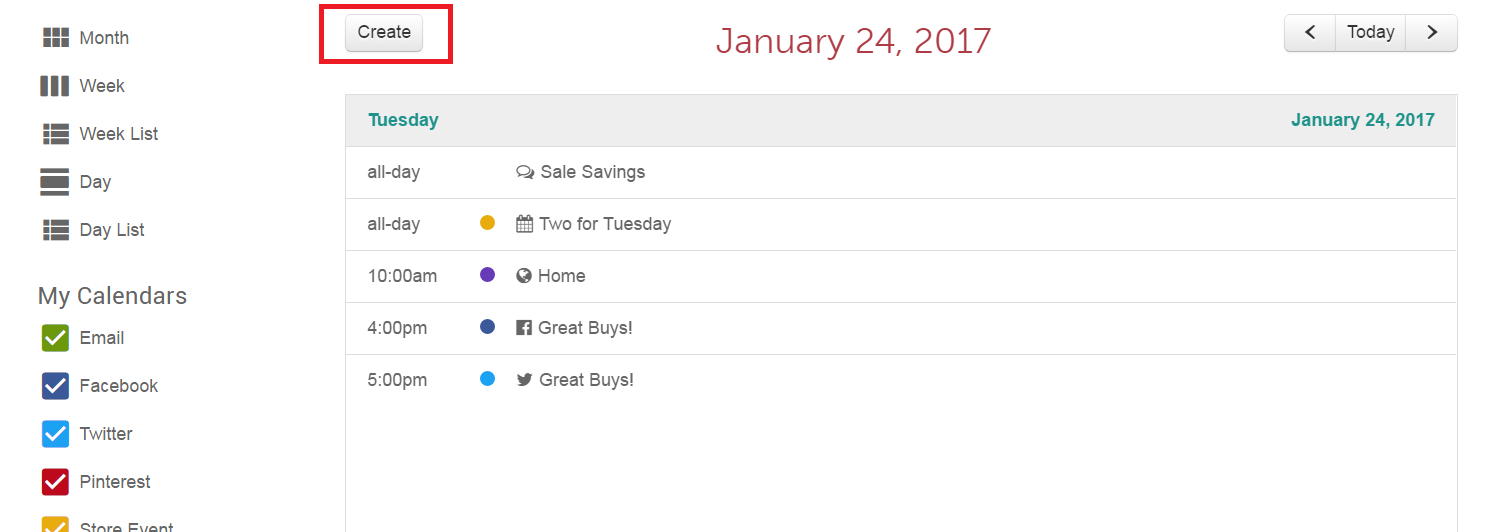The image size is (1503, 532).
Task: Jump to Today in the calendar
Action: pos(1370,33)
